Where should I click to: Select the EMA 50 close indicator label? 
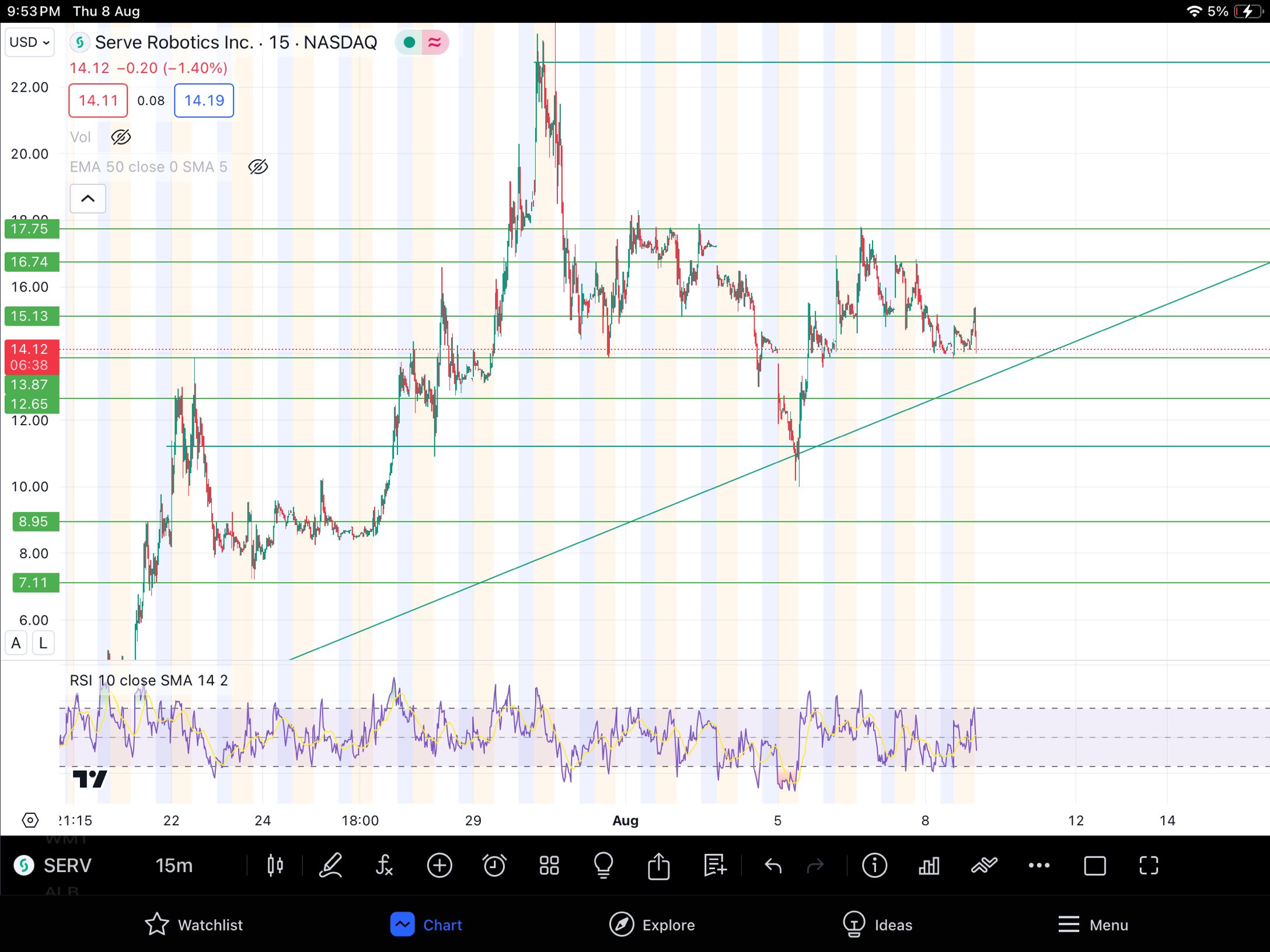(x=148, y=167)
